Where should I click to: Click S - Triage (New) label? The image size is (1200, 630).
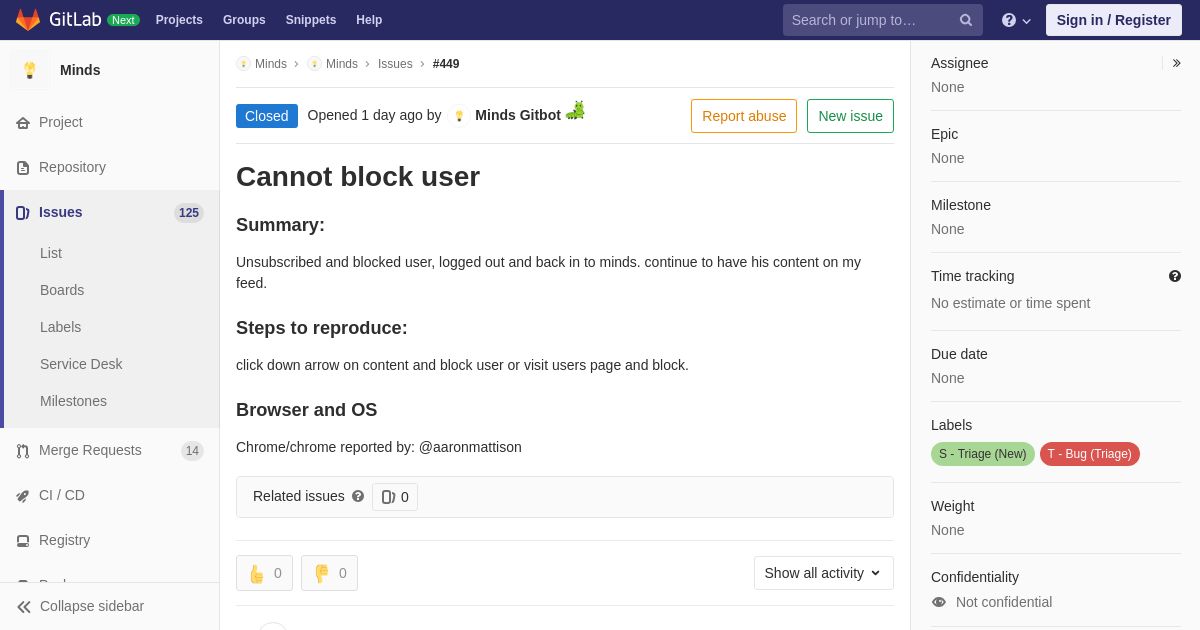(983, 454)
